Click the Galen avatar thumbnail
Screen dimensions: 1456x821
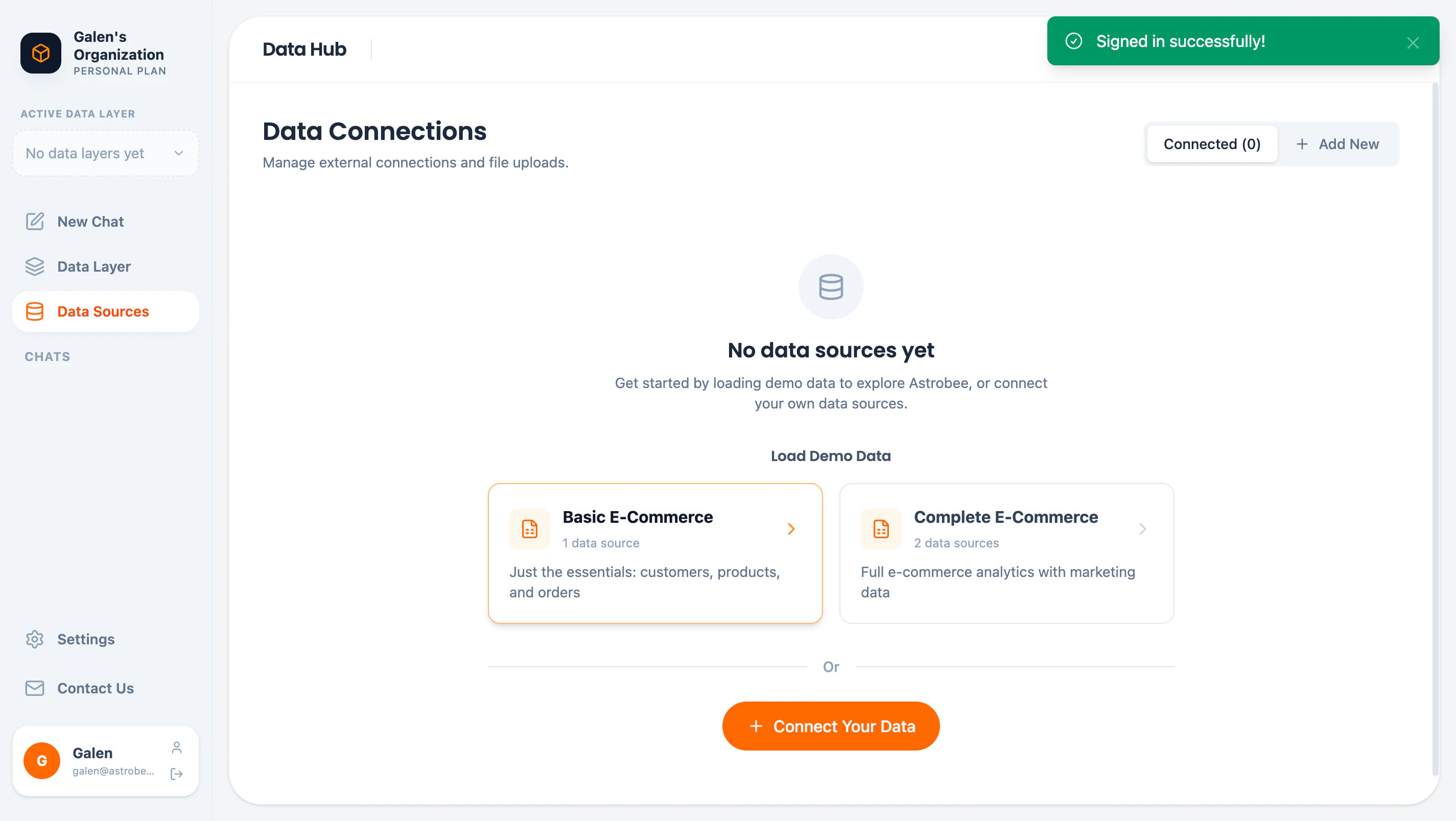(41, 761)
